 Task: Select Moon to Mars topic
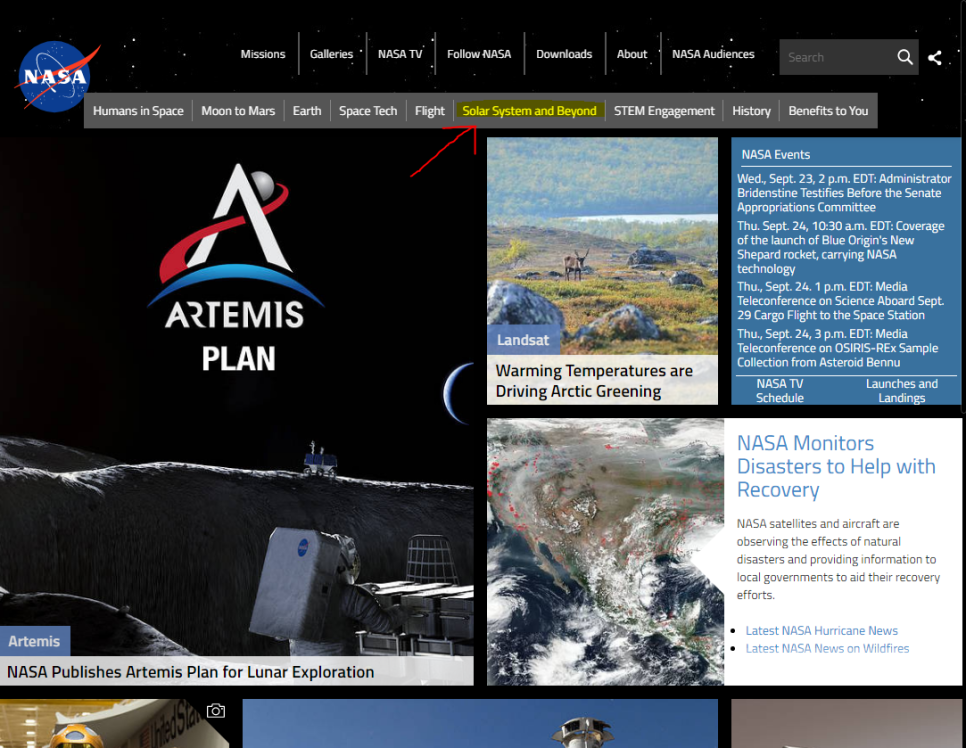tap(238, 111)
